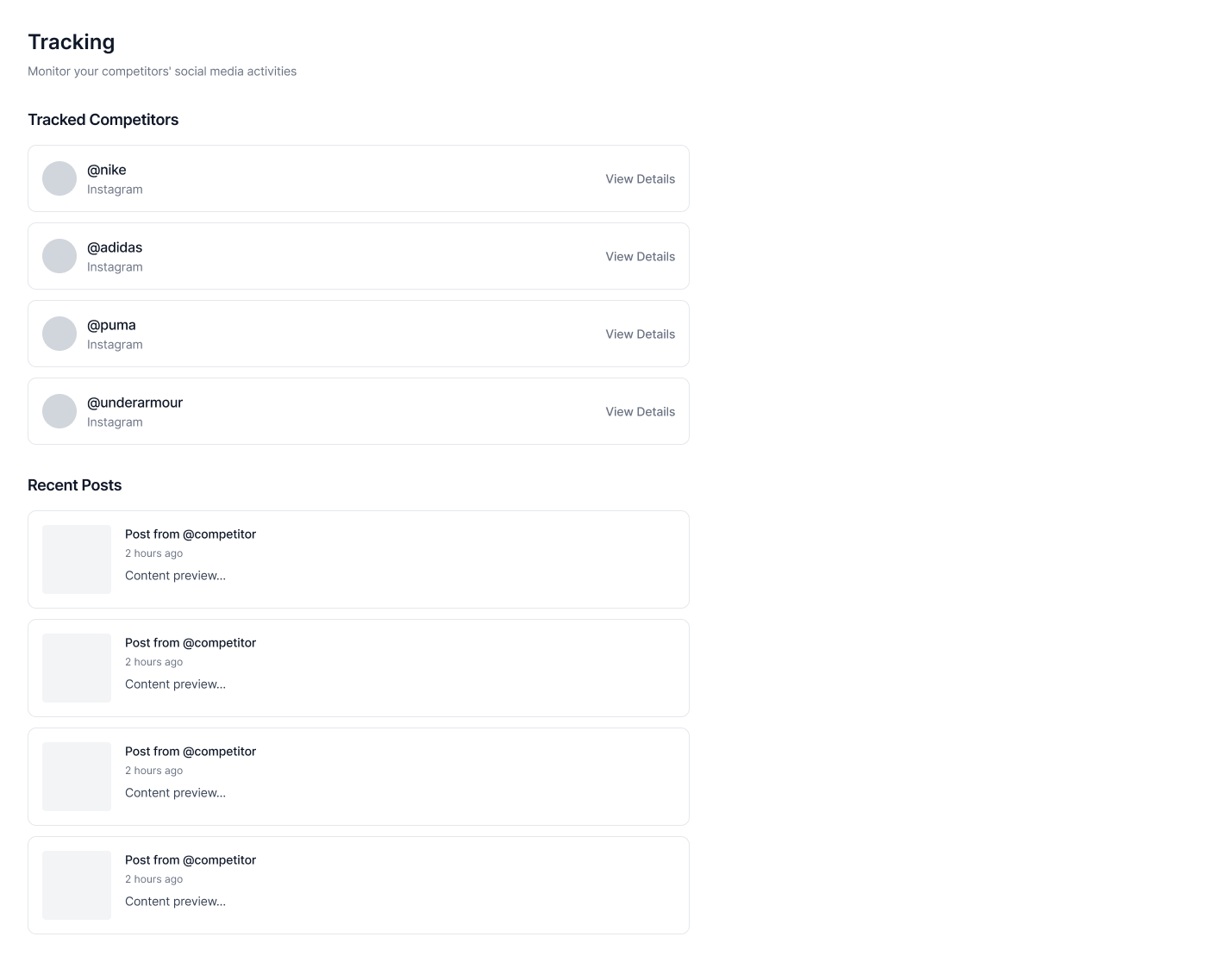Image resolution: width=1232 pixels, height=962 pixels.
Task: Open View Details for @puma
Action: pyautogui.click(x=640, y=334)
